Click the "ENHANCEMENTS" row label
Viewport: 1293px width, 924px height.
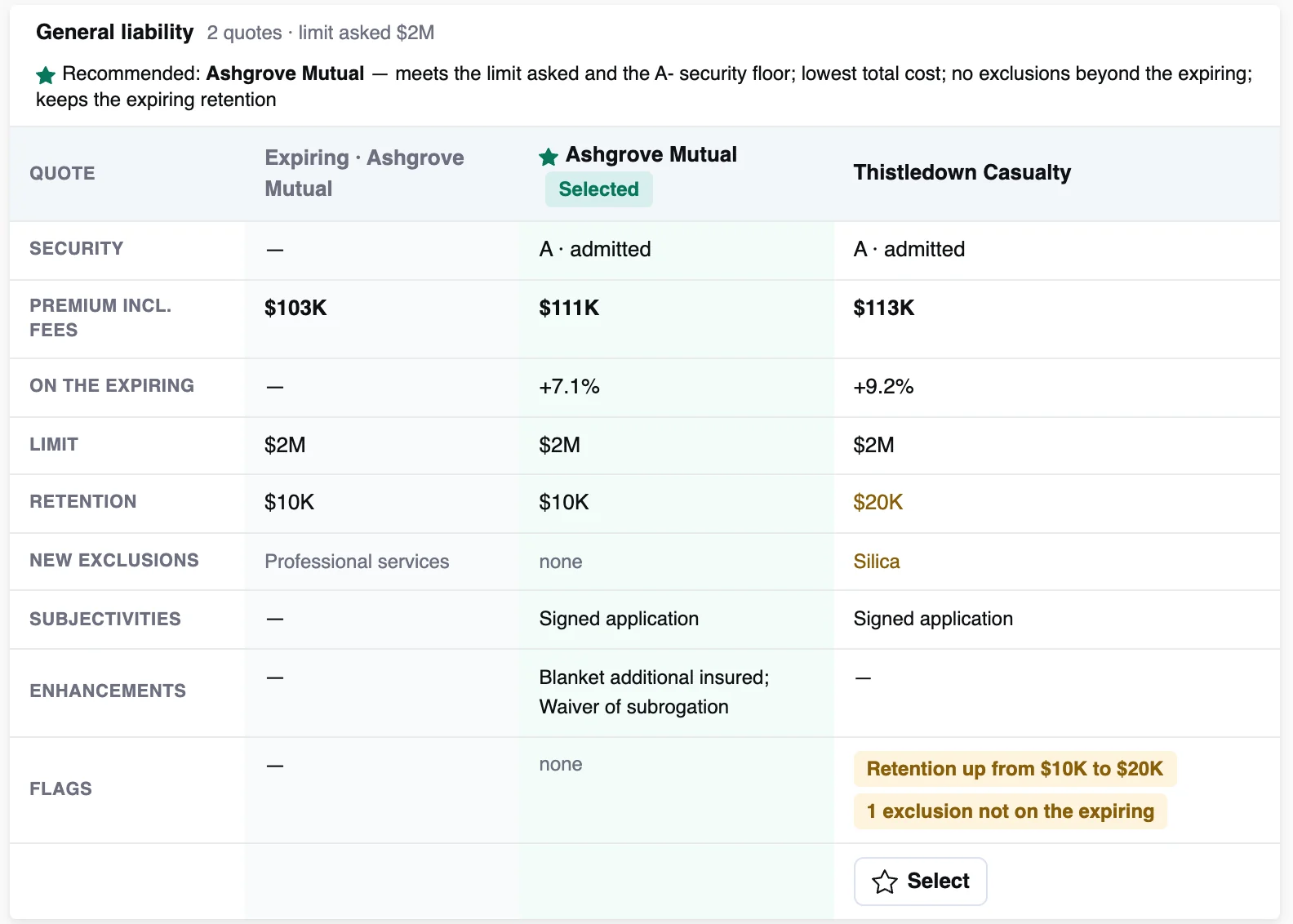108,691
